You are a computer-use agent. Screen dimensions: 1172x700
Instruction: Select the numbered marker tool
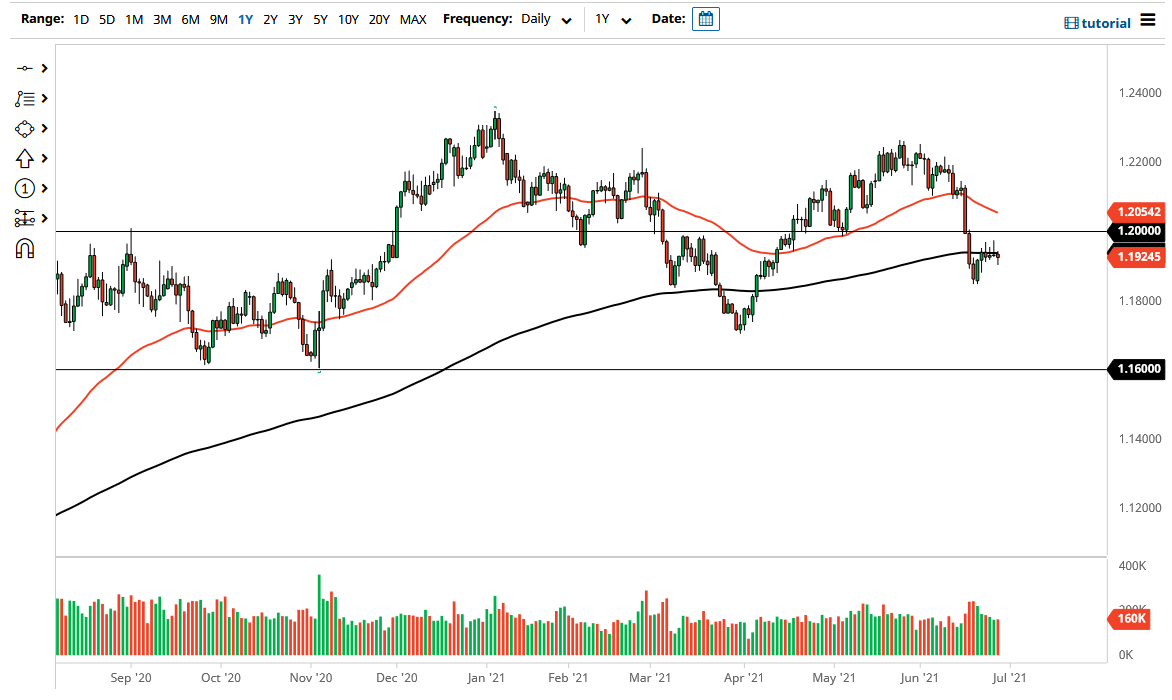(x=25, y=188)
